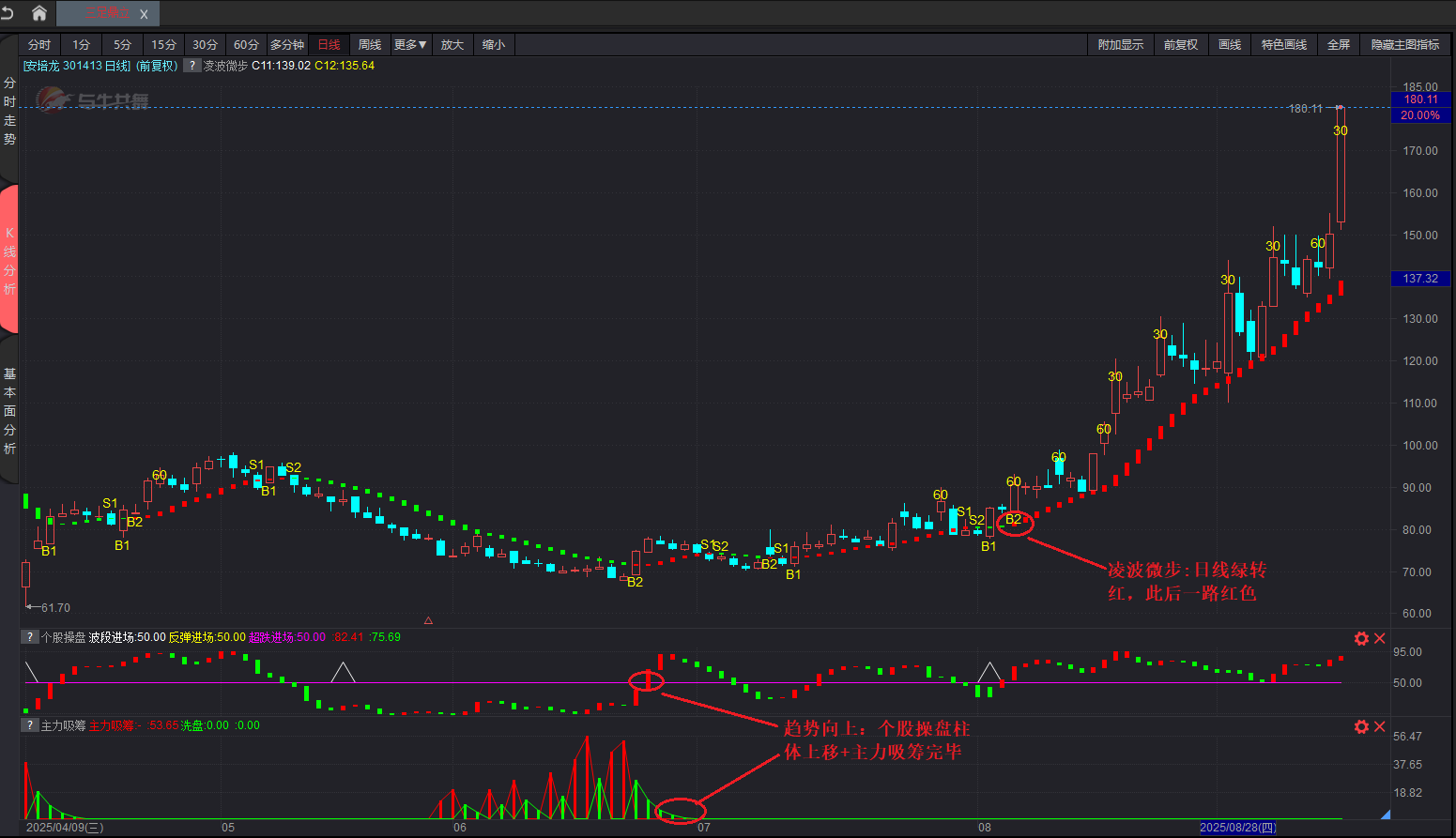Click the help icon beside 凌波微步
The image size is (1456, 838).
coord(192,66)
